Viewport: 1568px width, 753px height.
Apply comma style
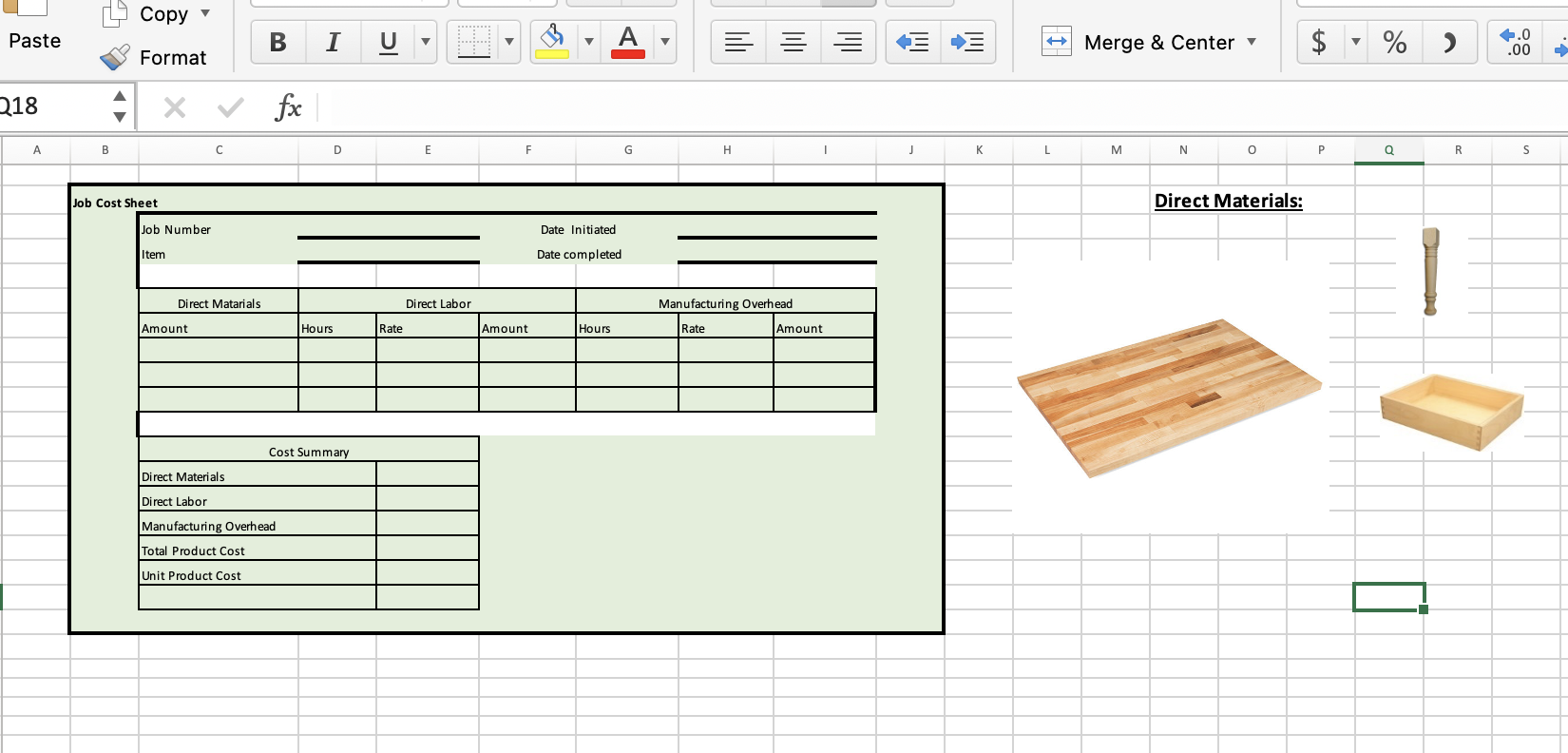click(x=1449, y=42)
